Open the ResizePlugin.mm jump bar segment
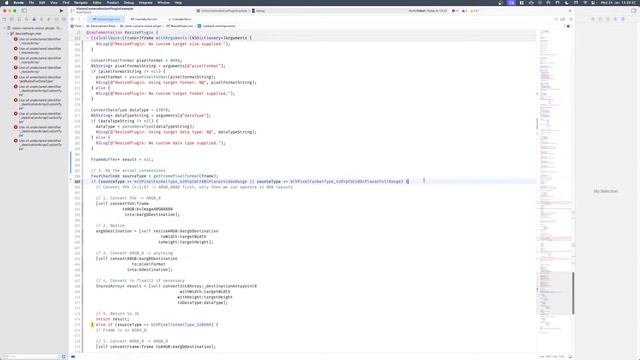 (x=180, y=26)
